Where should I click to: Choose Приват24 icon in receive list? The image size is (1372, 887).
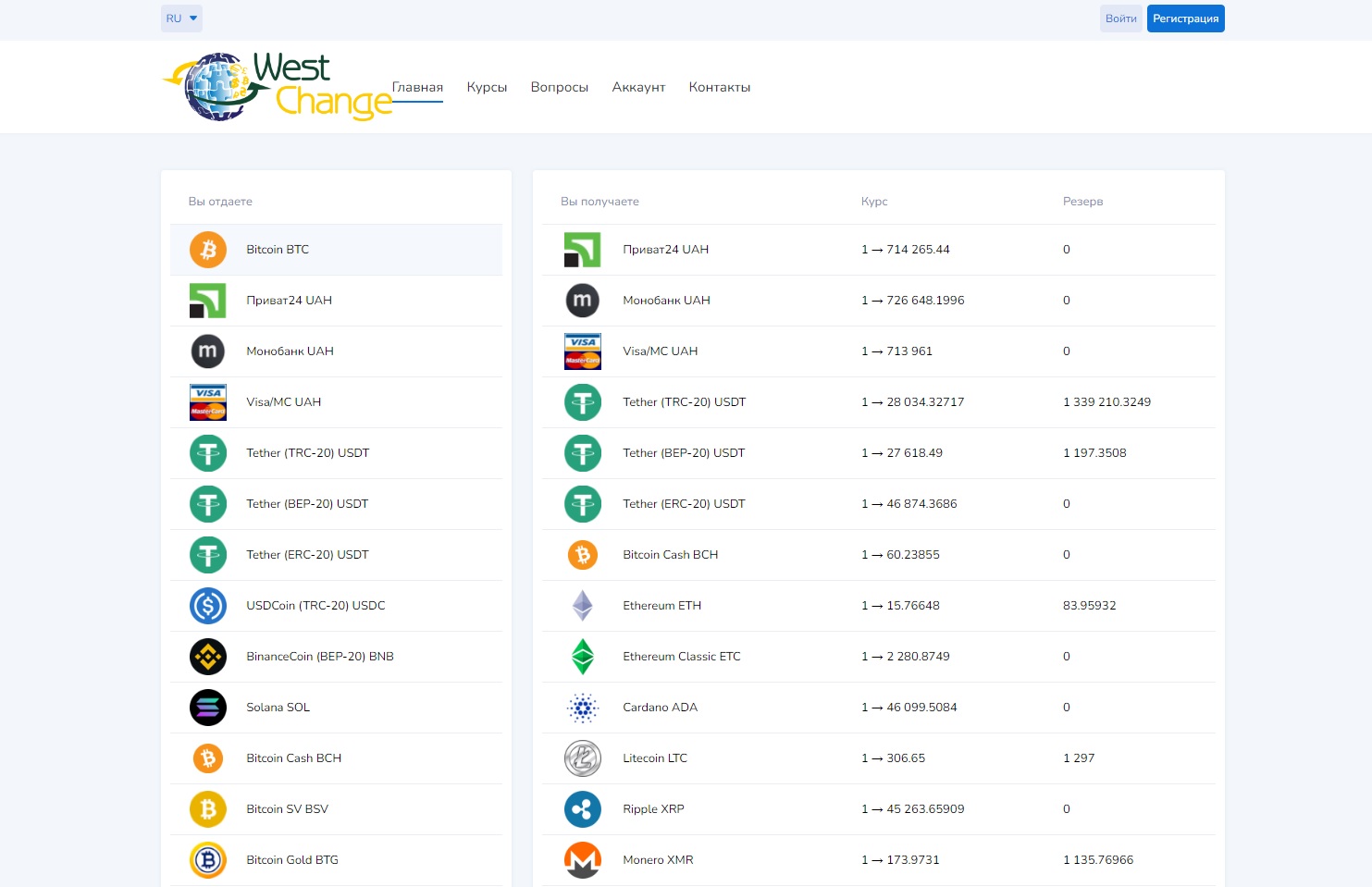tap(583, 250)
